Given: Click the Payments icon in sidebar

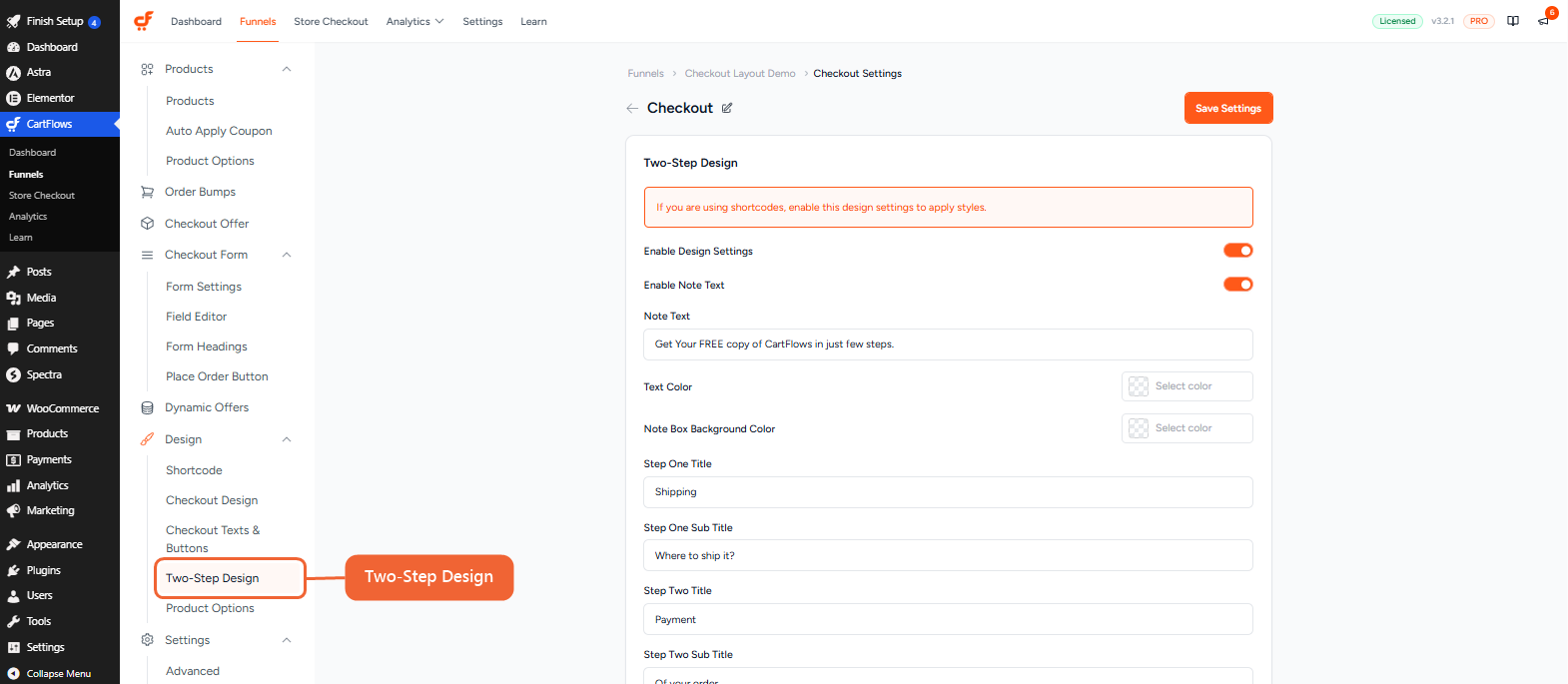Looking at the screenshot, I should (13, 459).
